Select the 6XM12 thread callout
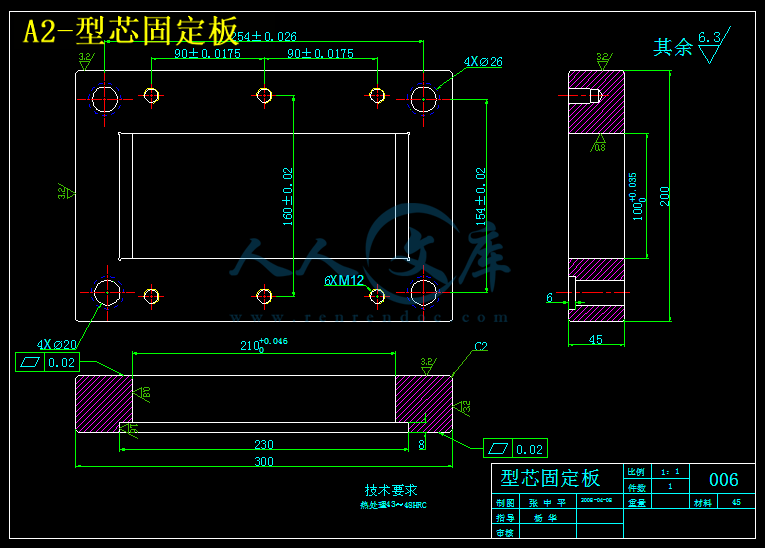This screenshot has height=548, width=765. coord(344,280)
